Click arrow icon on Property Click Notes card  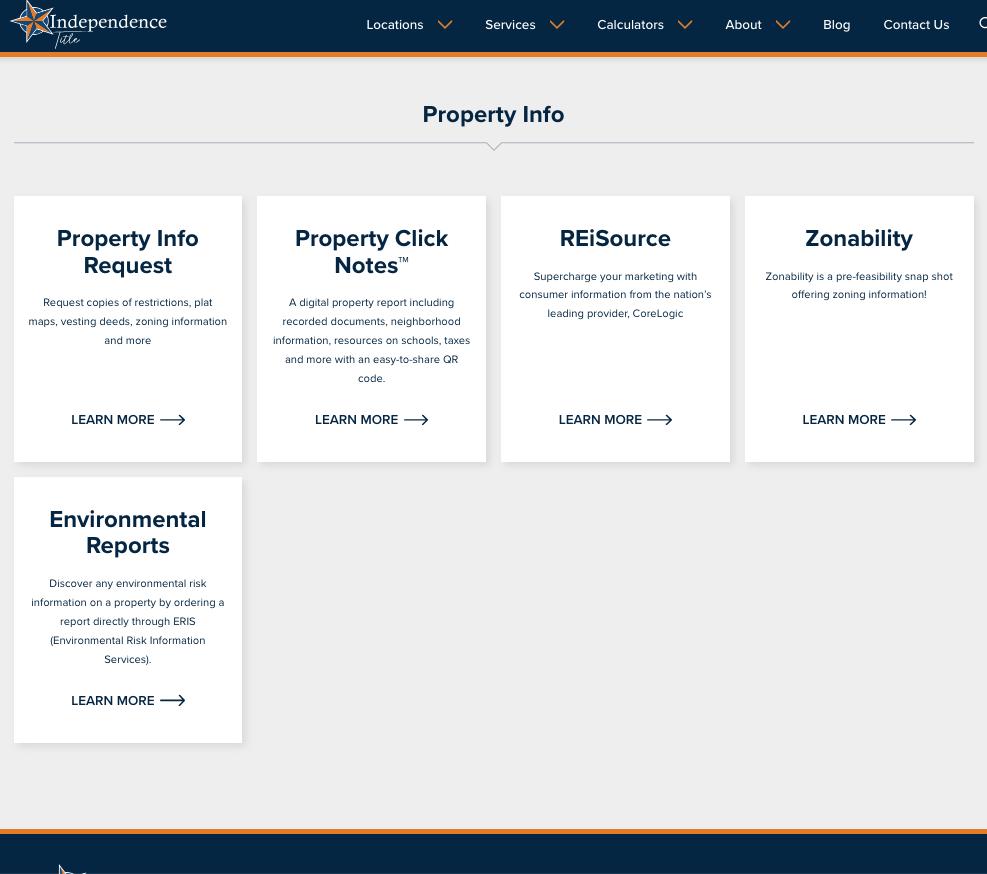[x=416, y=420]
